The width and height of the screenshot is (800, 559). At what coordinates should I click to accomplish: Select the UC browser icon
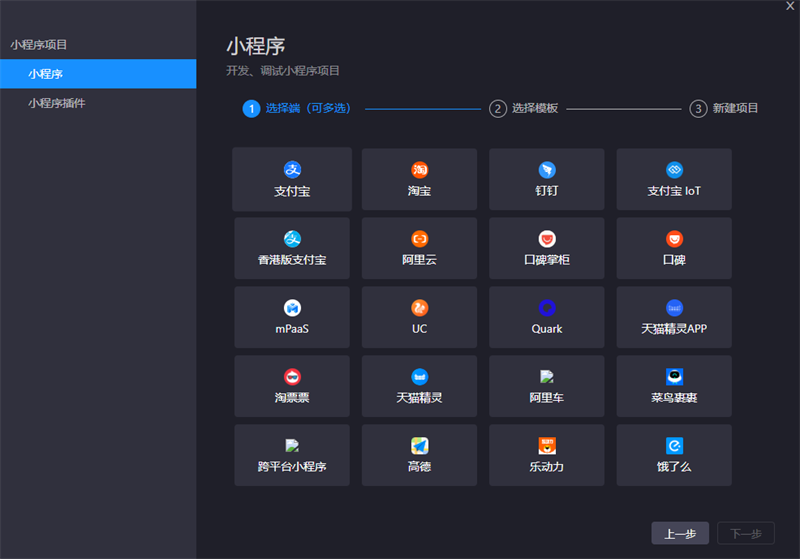419,308
